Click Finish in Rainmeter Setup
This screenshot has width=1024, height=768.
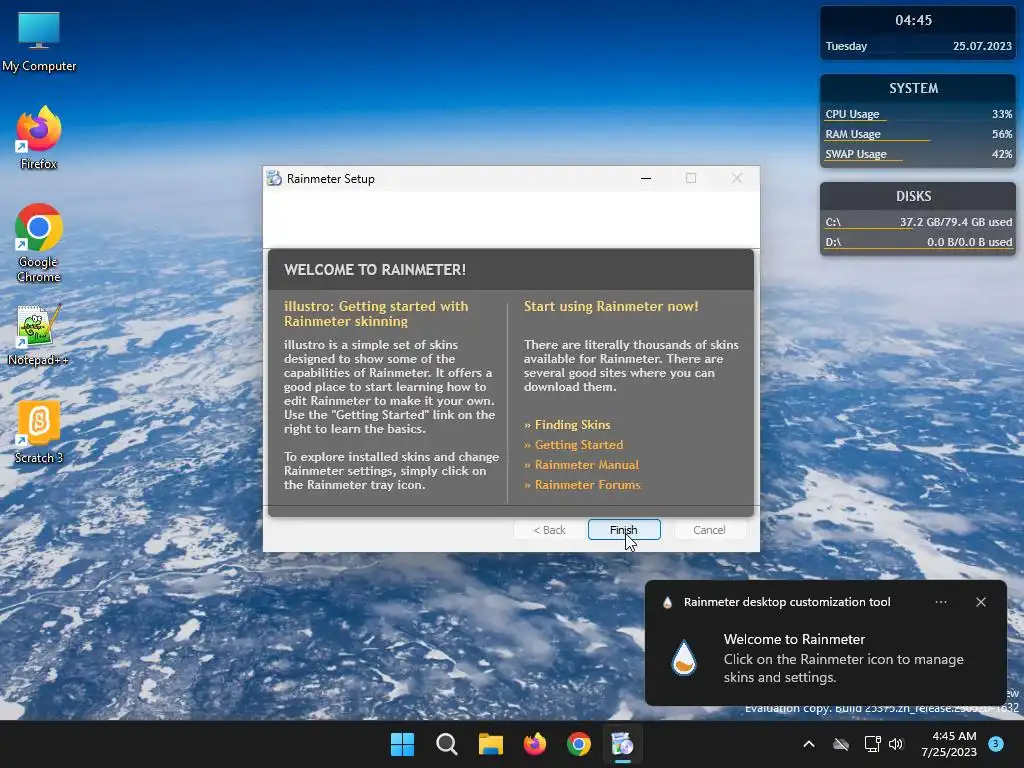624,530
